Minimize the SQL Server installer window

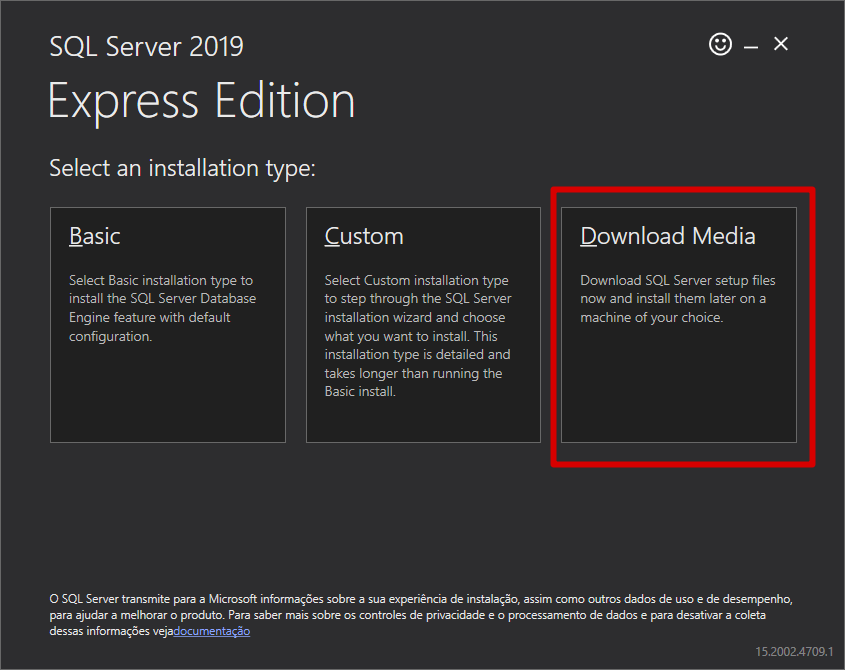pos(751,47)
